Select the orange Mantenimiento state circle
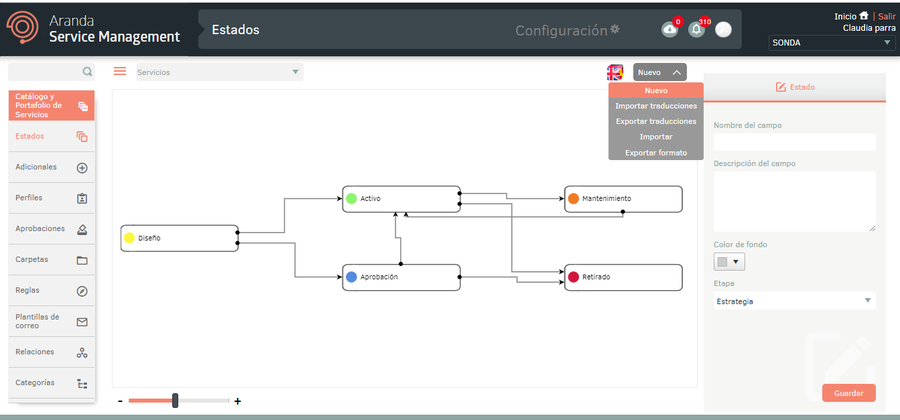 [573, 199]
